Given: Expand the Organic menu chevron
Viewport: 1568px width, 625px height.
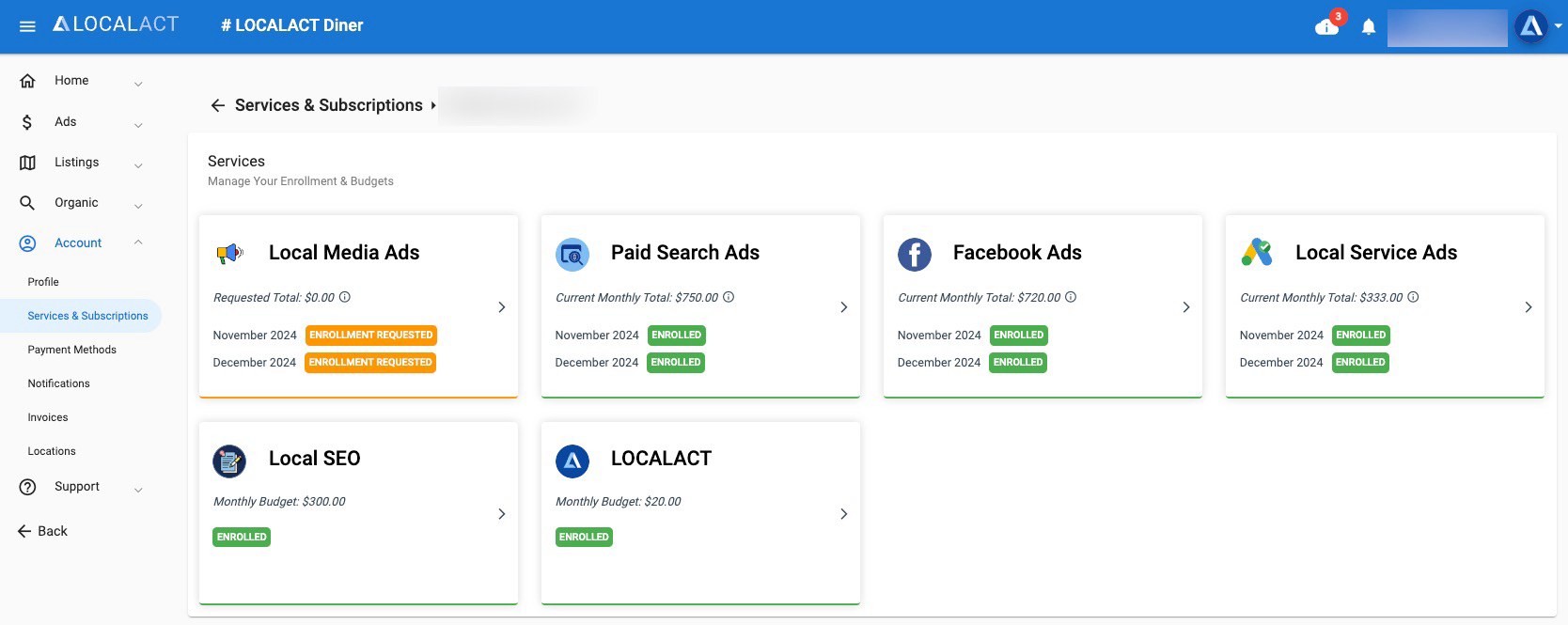Looking at the screenshot, I should tap(138, 205).
